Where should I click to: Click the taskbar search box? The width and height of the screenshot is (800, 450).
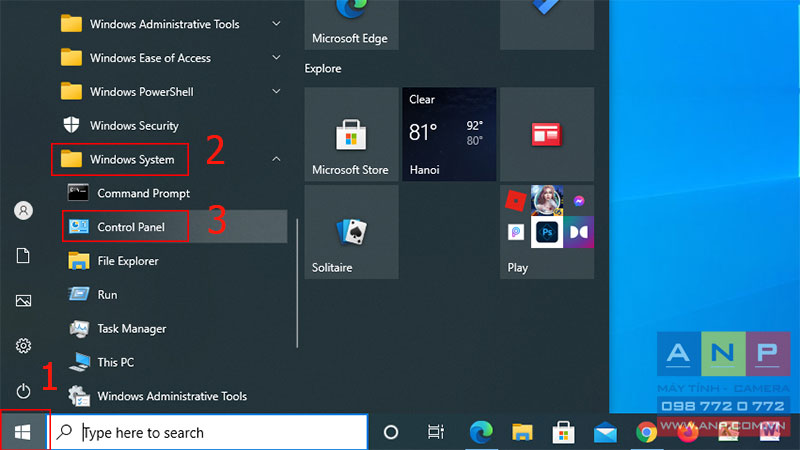209,432
